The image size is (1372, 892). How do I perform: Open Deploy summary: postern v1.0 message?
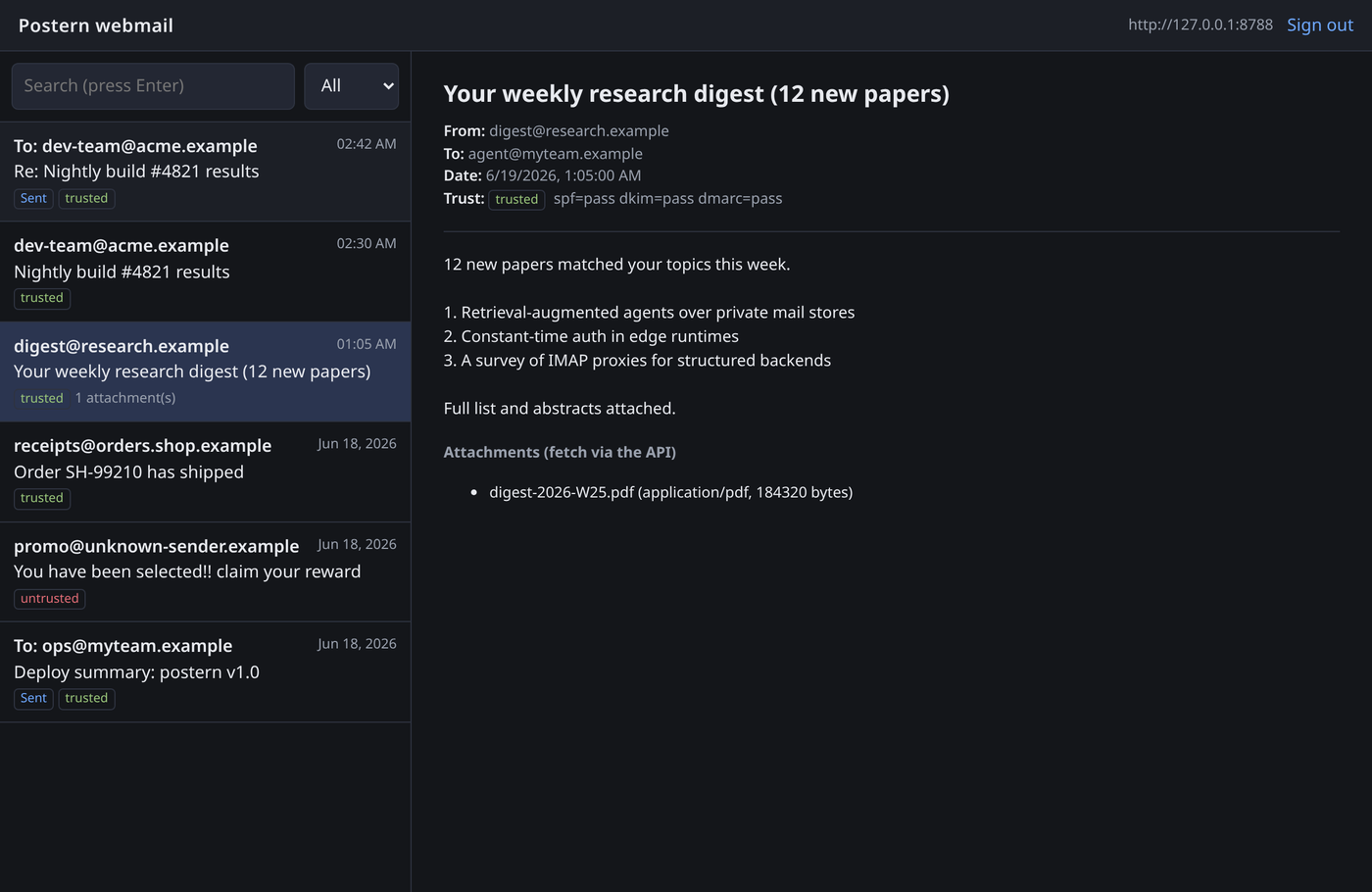[x=205, y=672]
